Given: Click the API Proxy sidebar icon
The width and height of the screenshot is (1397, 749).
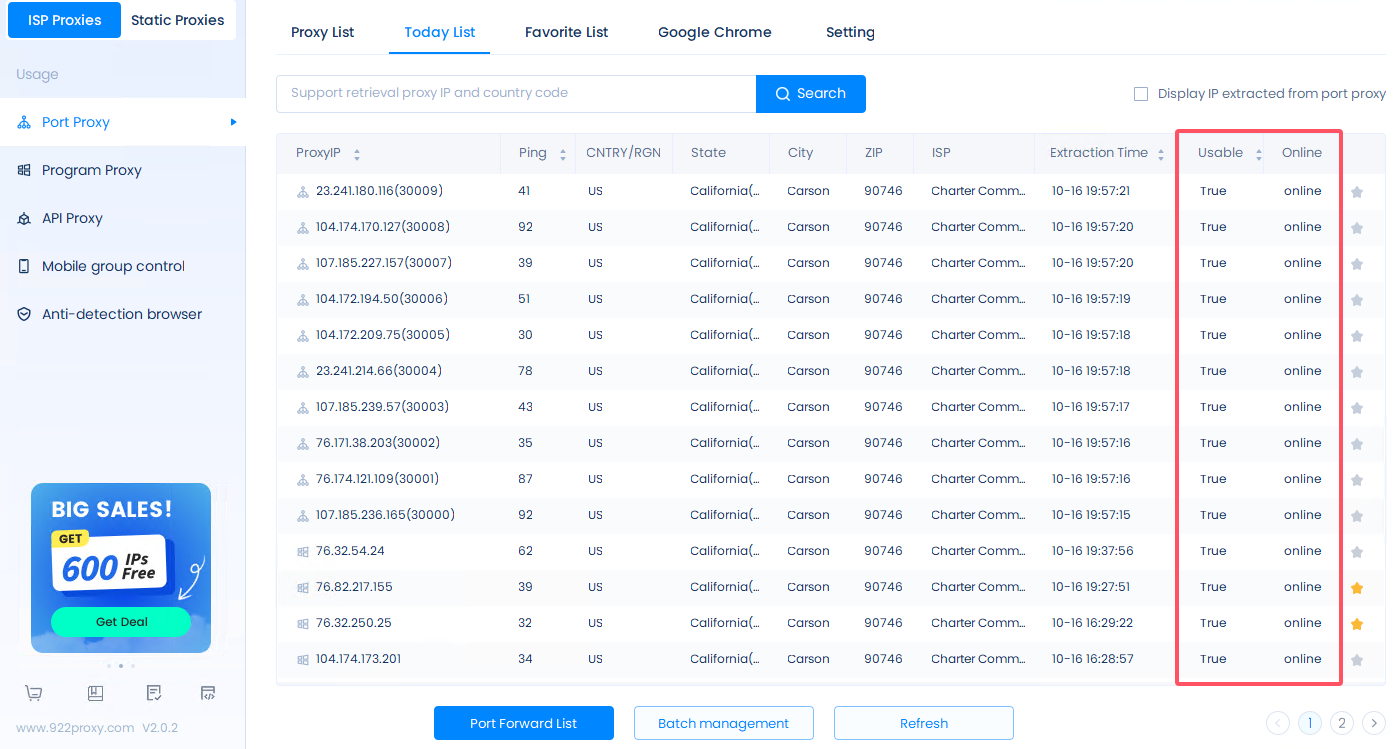Looking at the screenshot, I should [24, 218].
